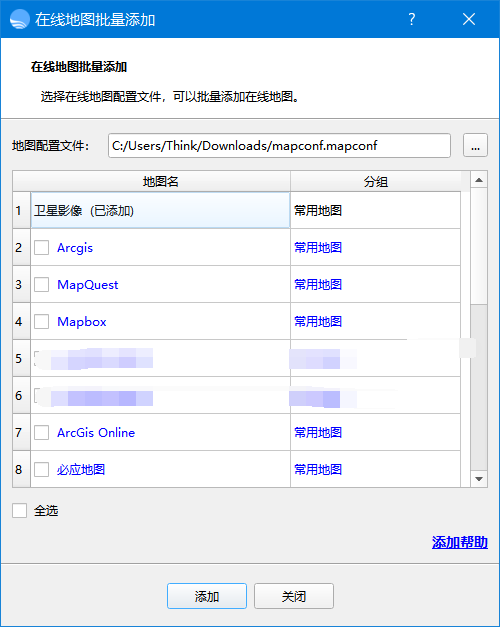Click the 地图名 column header
This screenshot has width=500, height=627.
pos(160,182)
